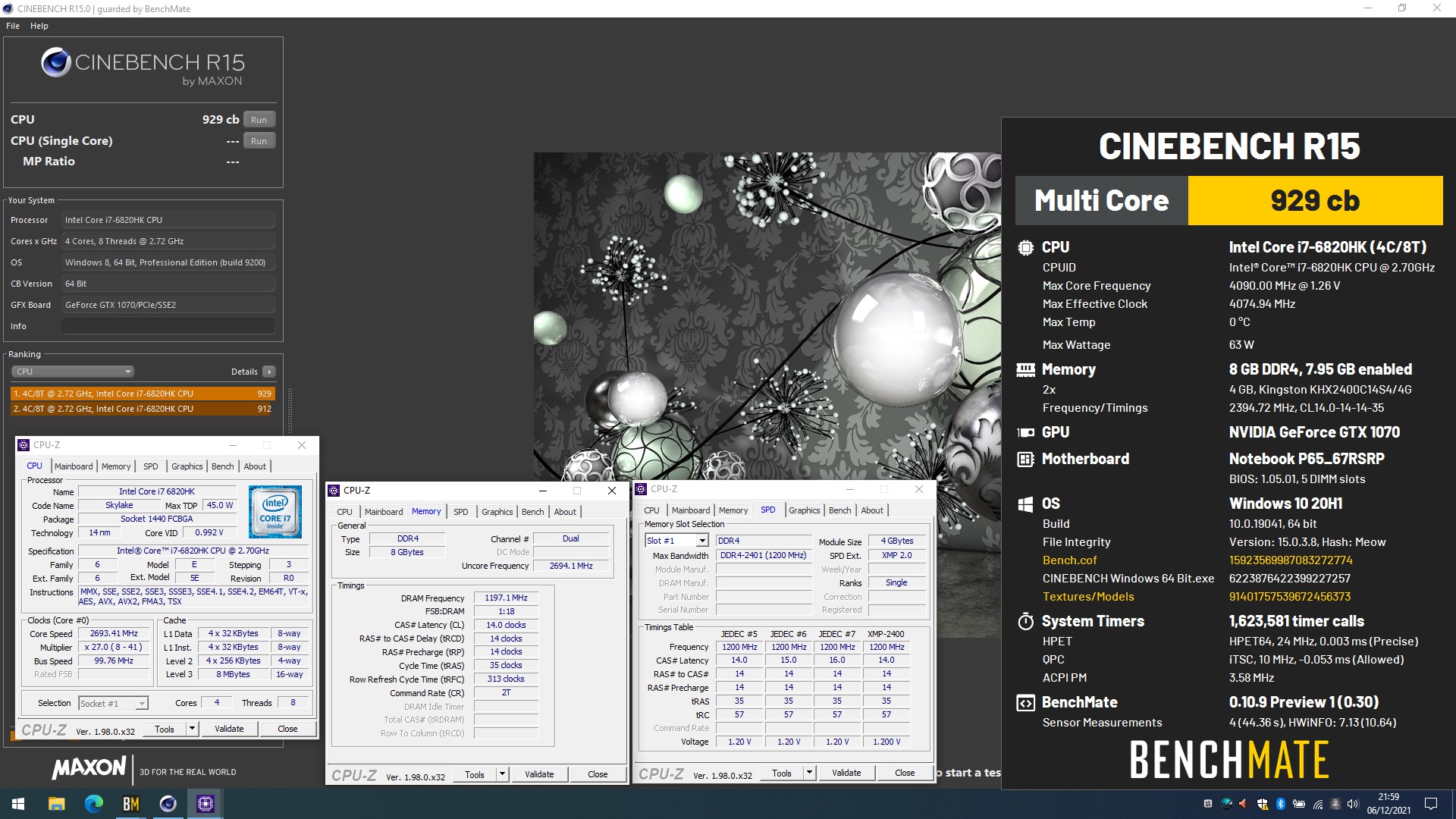Click the CPU chip icon in the BenchMate panel

(1025, 247)
